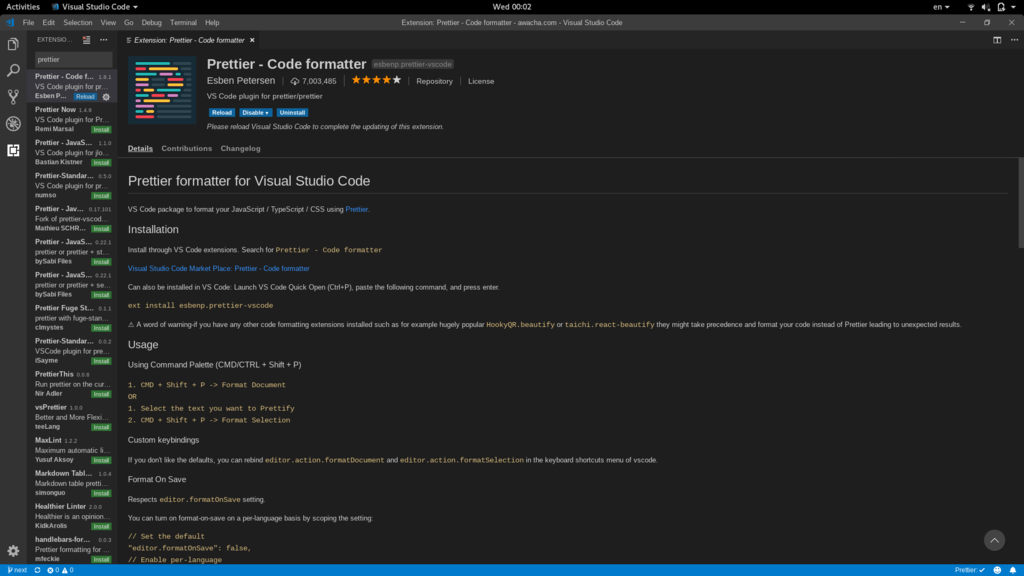
Task: Click the Prettier extension logo image
Action: 162,90
